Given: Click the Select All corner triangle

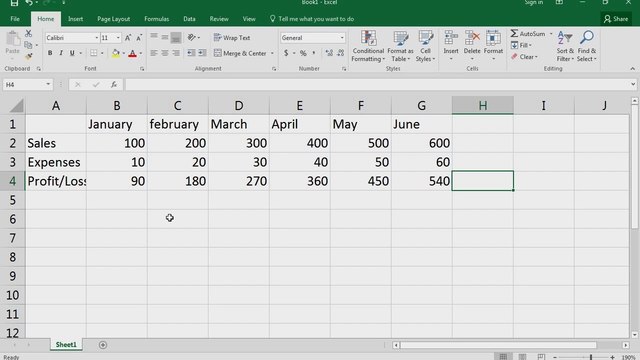Looking at the screenshot, I should (16, 106).
